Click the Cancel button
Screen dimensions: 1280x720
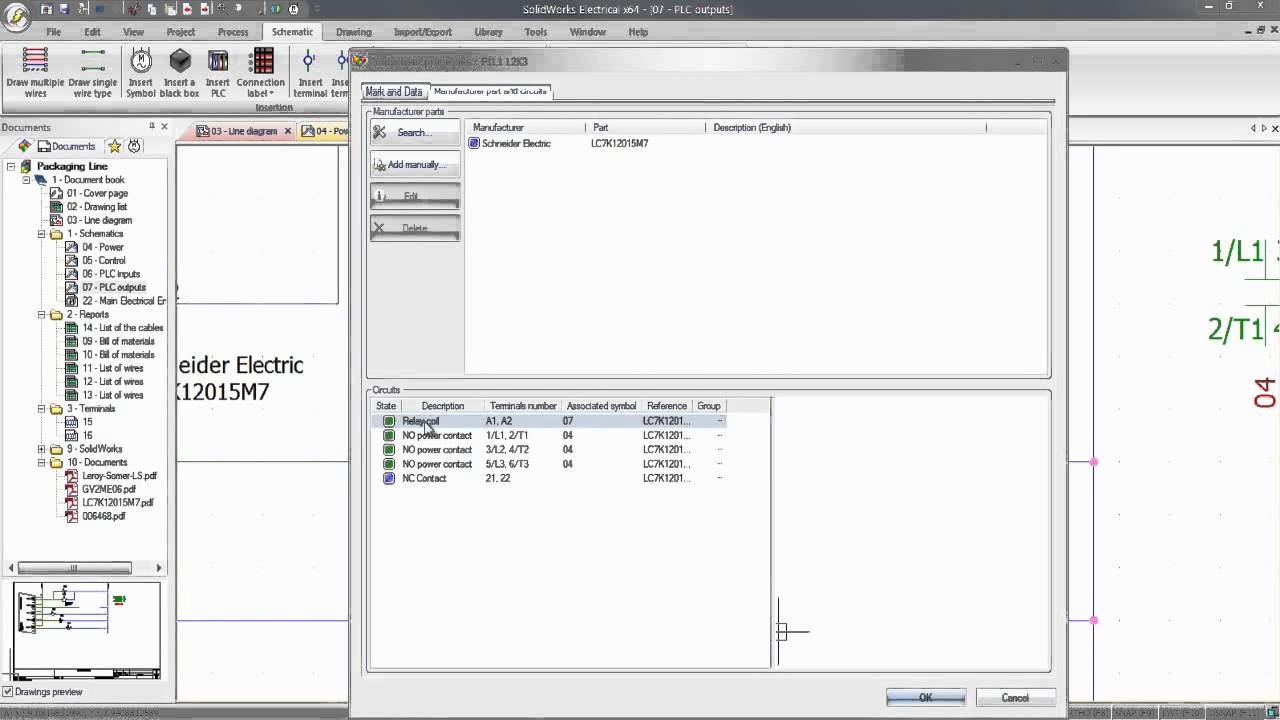click(1015, 698)
